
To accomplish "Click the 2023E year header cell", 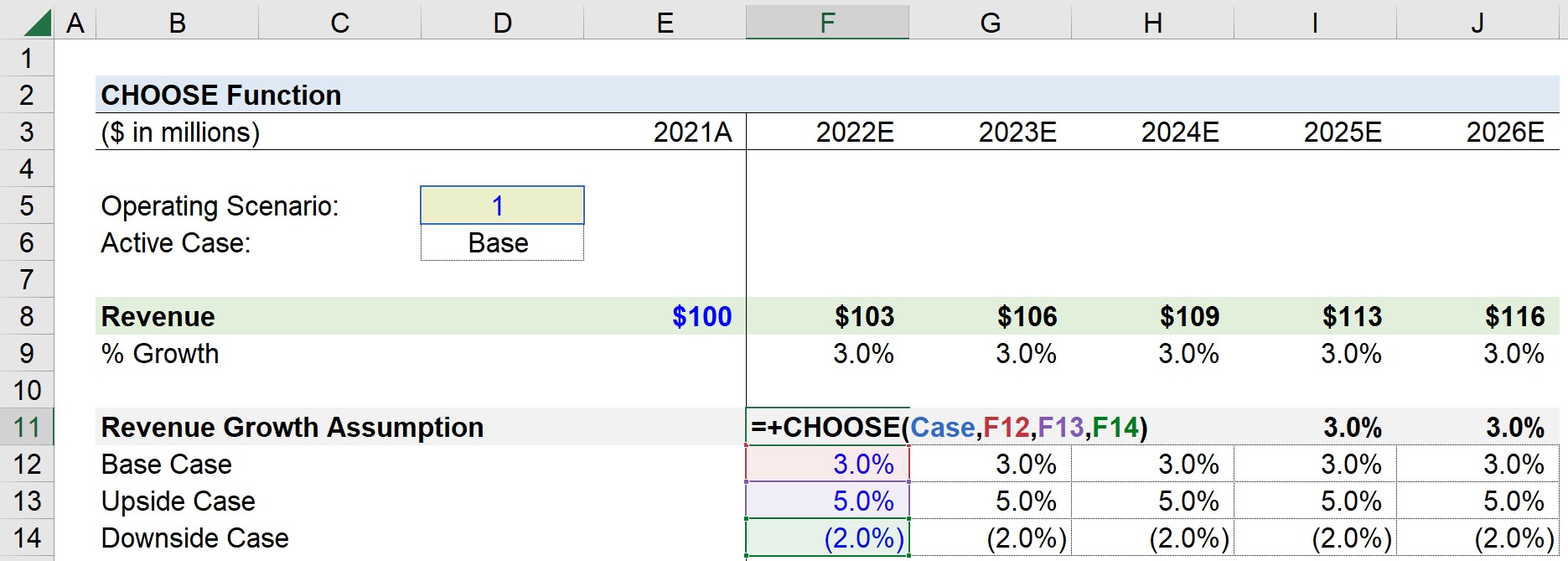I will tap(990, 132).
